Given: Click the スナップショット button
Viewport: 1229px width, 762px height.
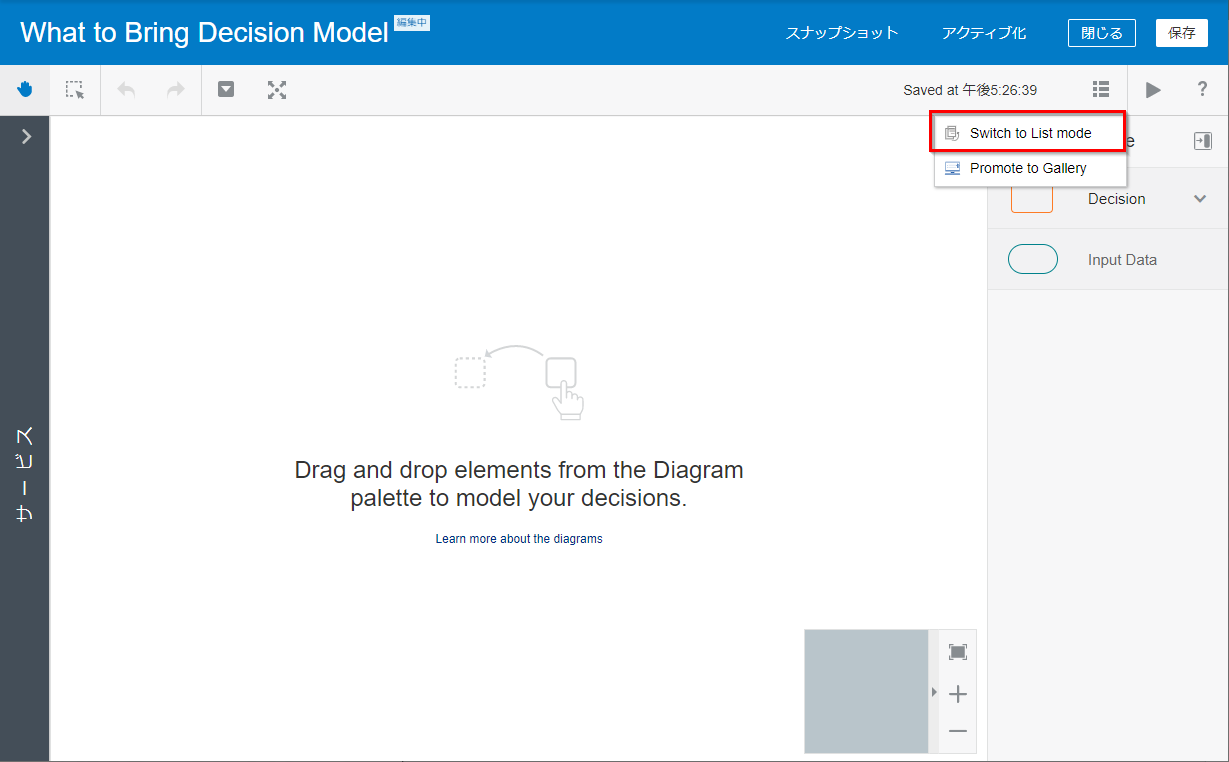Looking at the screenshot, I should click(842, 33).
